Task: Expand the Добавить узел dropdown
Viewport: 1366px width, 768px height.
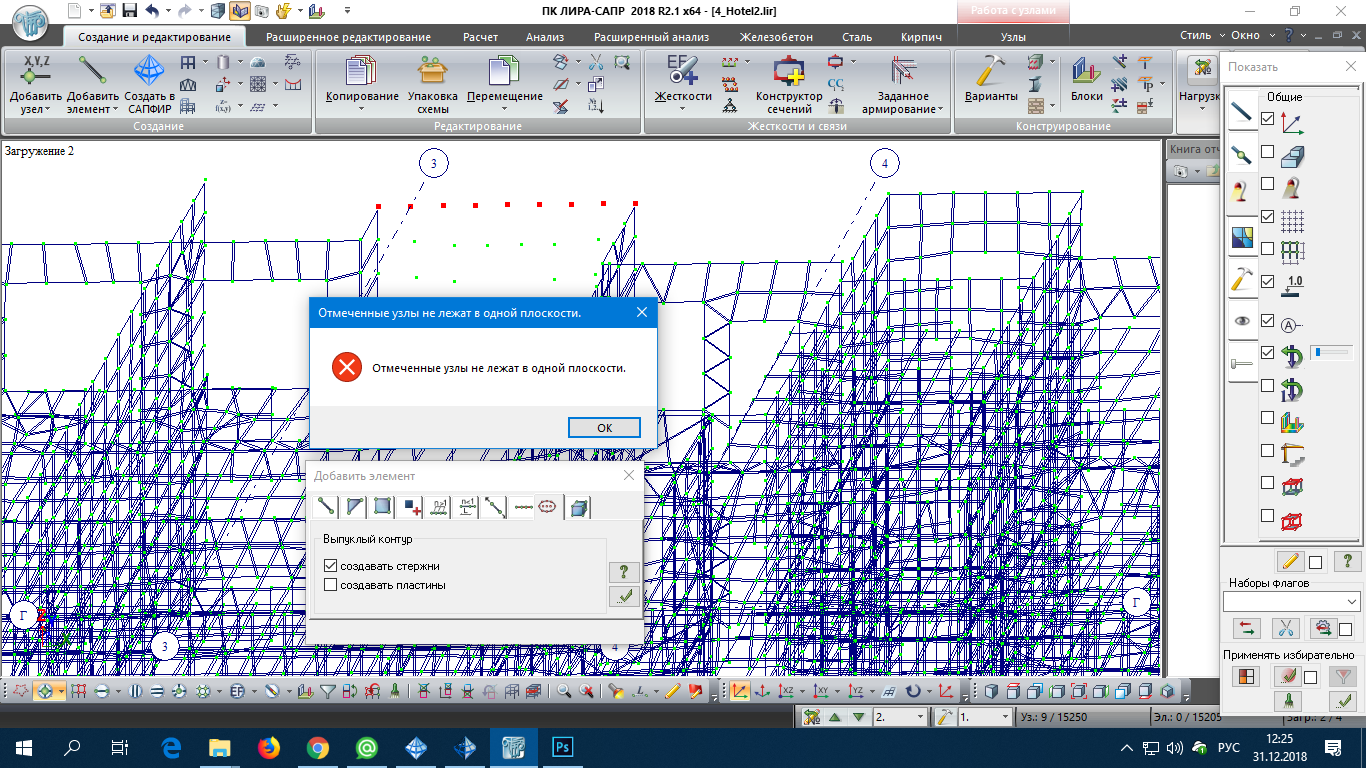Action: click(35, 109)
